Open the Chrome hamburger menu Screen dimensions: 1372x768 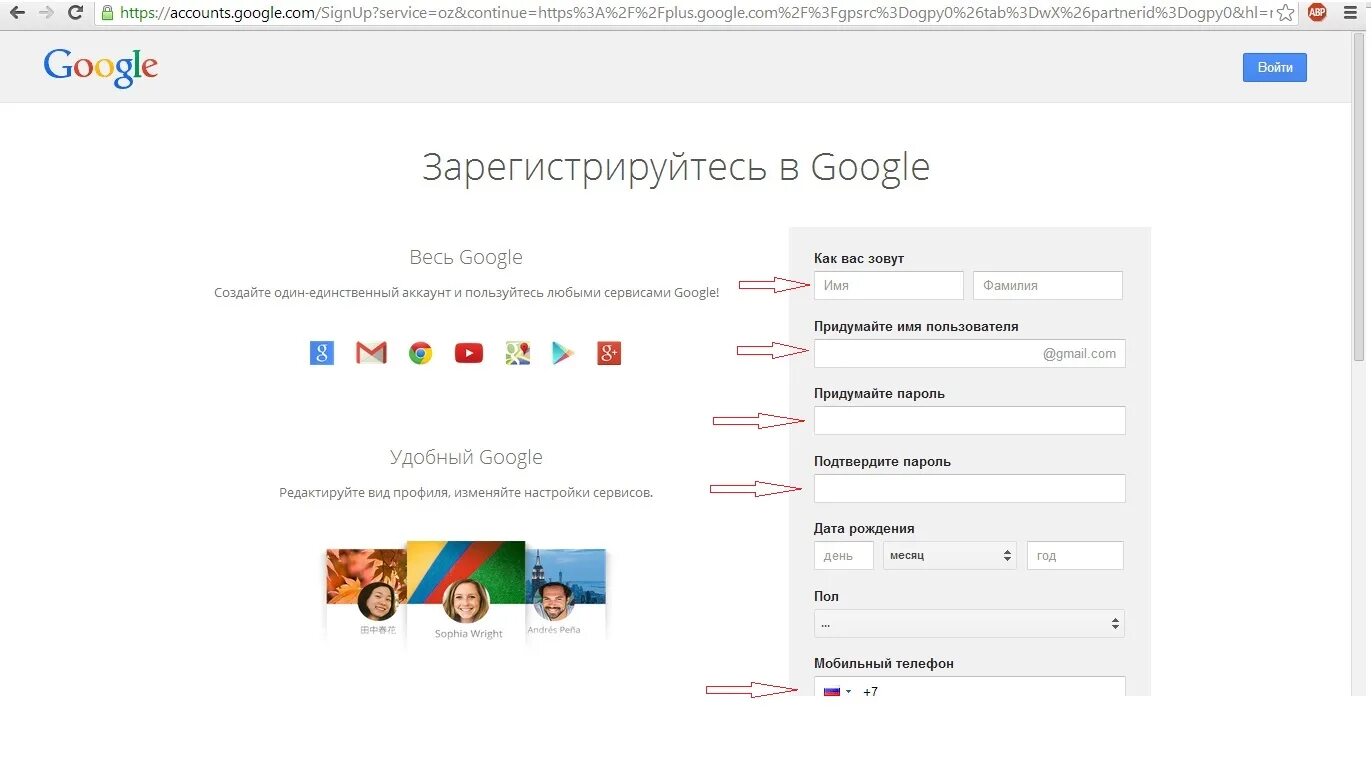(x=1350, y=13)
